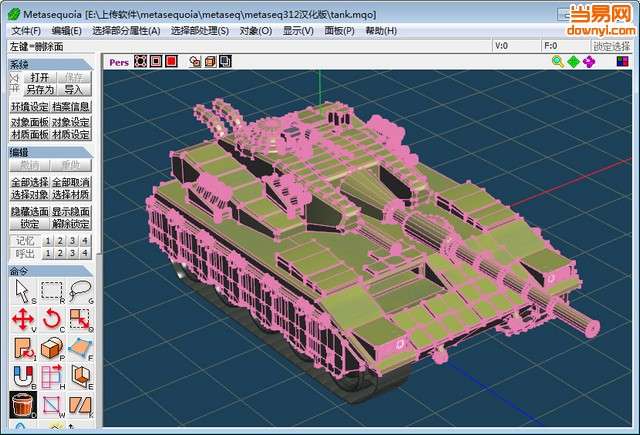Choose the Rectangle selection tool (R)
This screenshot has height=435, width=640.
point(51,291)
